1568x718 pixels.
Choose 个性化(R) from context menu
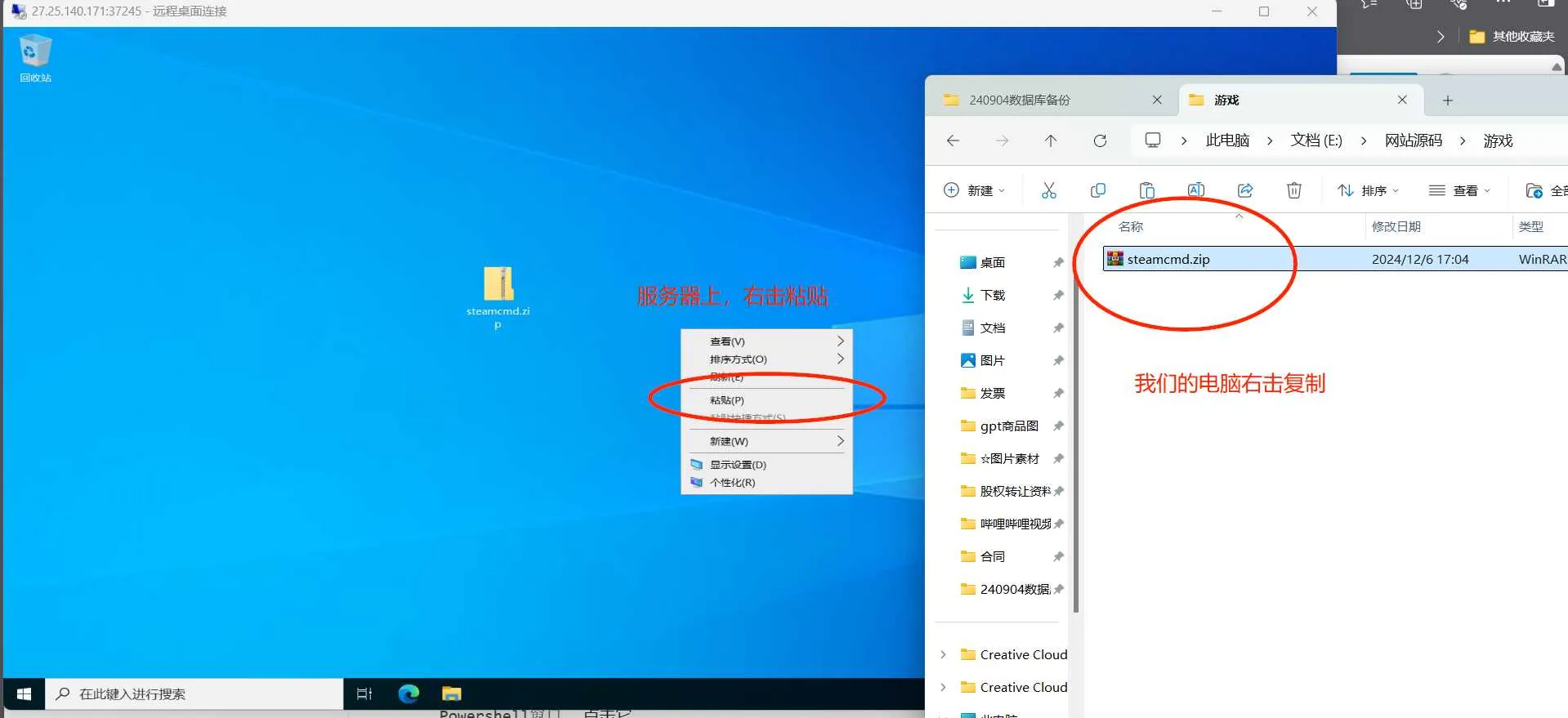[766, 482]
